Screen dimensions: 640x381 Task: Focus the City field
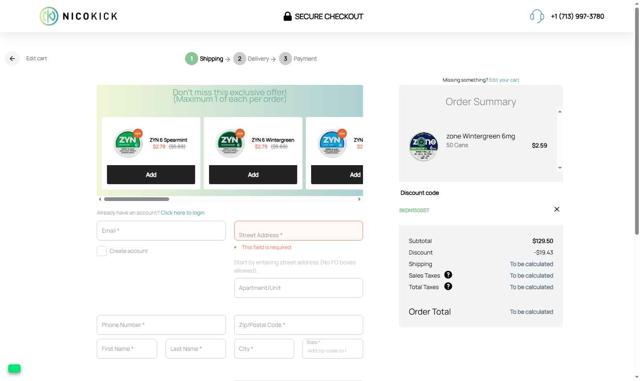click(264, 349)
